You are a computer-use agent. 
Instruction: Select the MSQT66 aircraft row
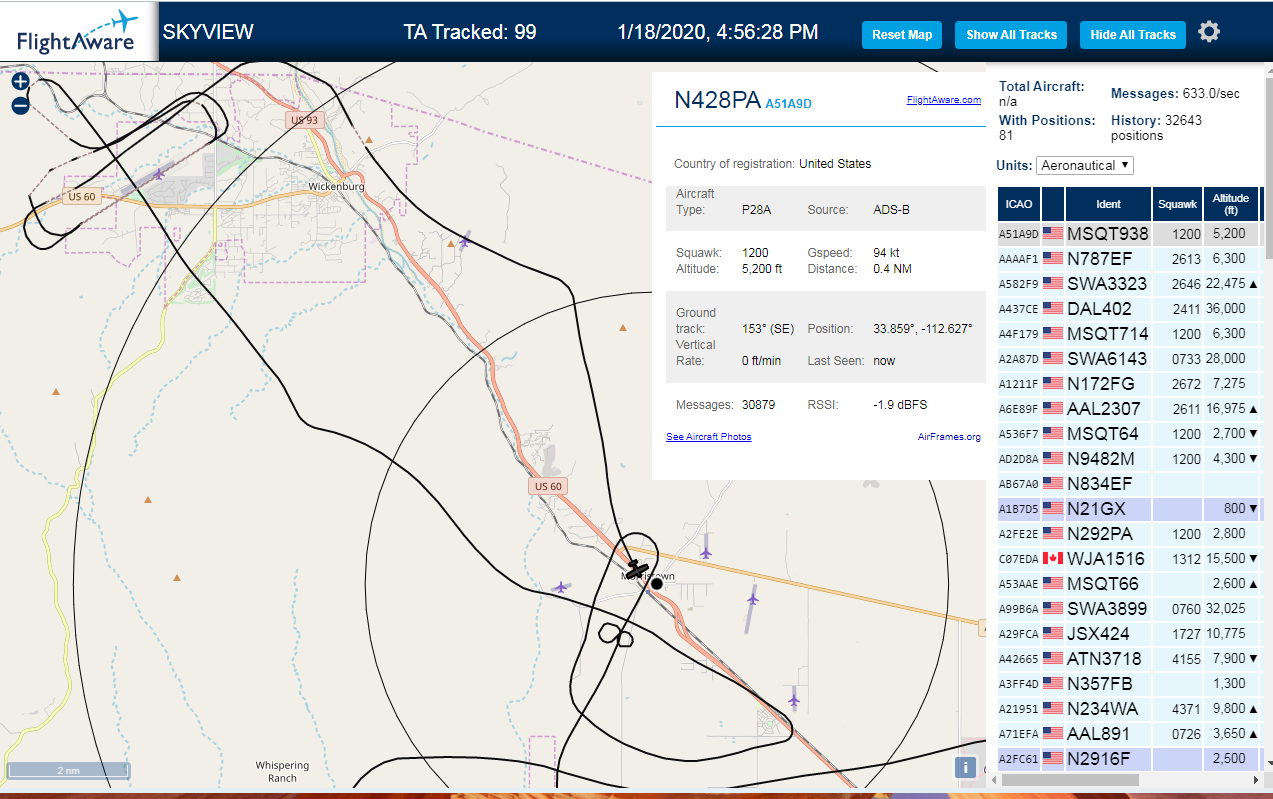point(1129,583)
